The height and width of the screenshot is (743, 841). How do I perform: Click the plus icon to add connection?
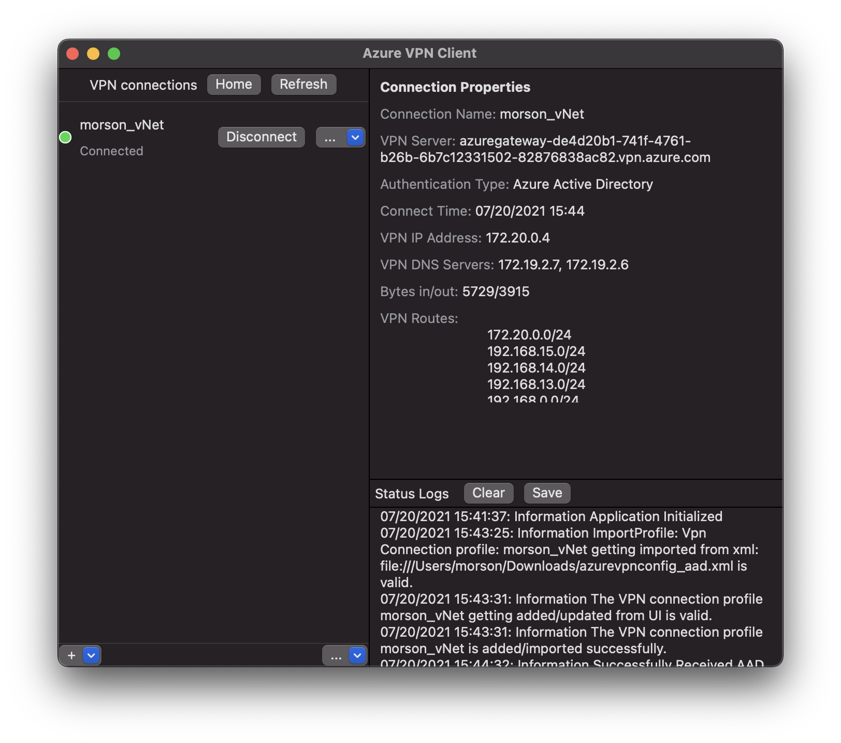(x=71, y=655)
